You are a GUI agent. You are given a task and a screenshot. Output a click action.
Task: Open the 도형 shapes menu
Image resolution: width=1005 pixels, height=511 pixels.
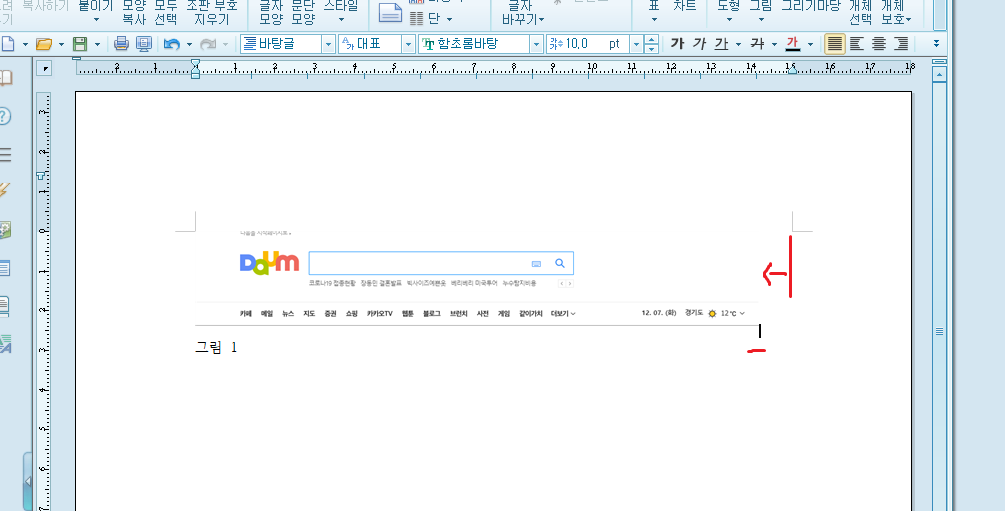(x=729, y=12)
